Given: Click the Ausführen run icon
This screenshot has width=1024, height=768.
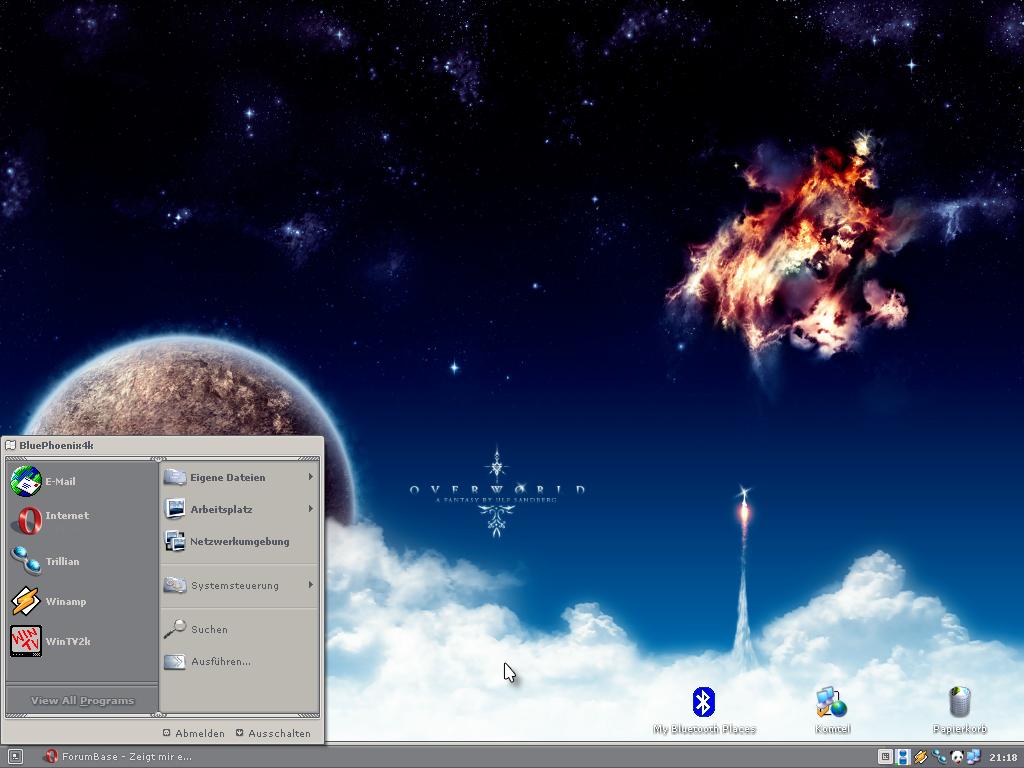Looking at the screenshot, I should pos(174,662).
